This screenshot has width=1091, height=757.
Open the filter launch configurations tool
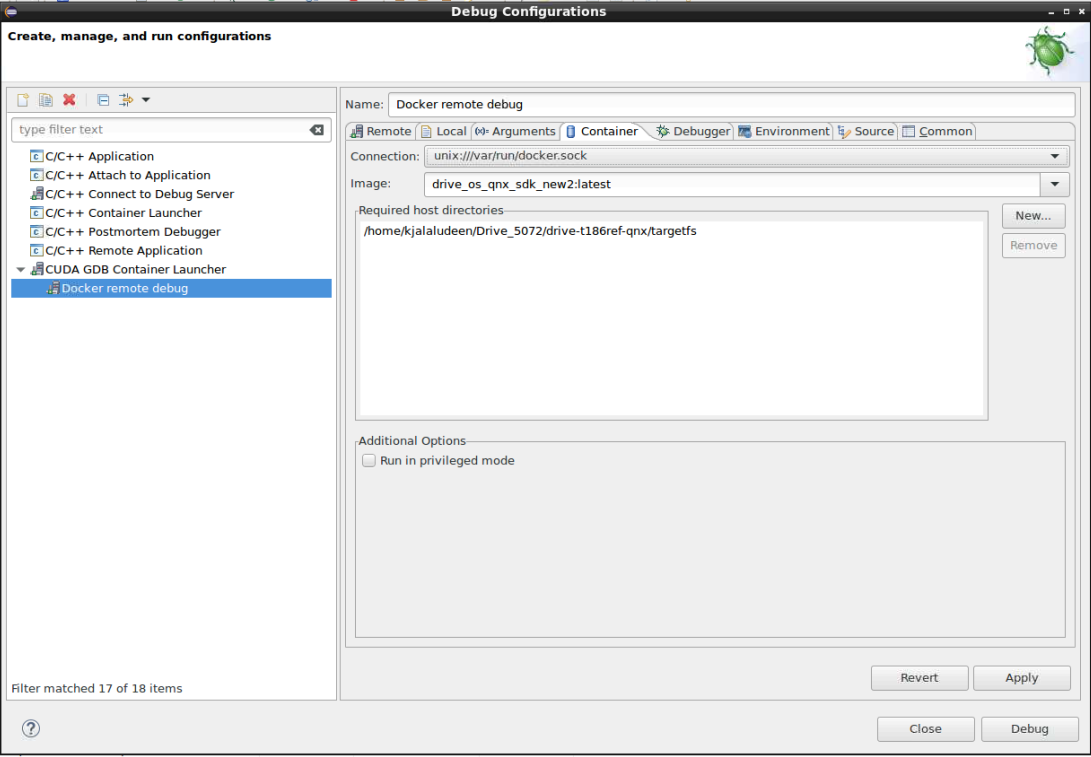126,99
